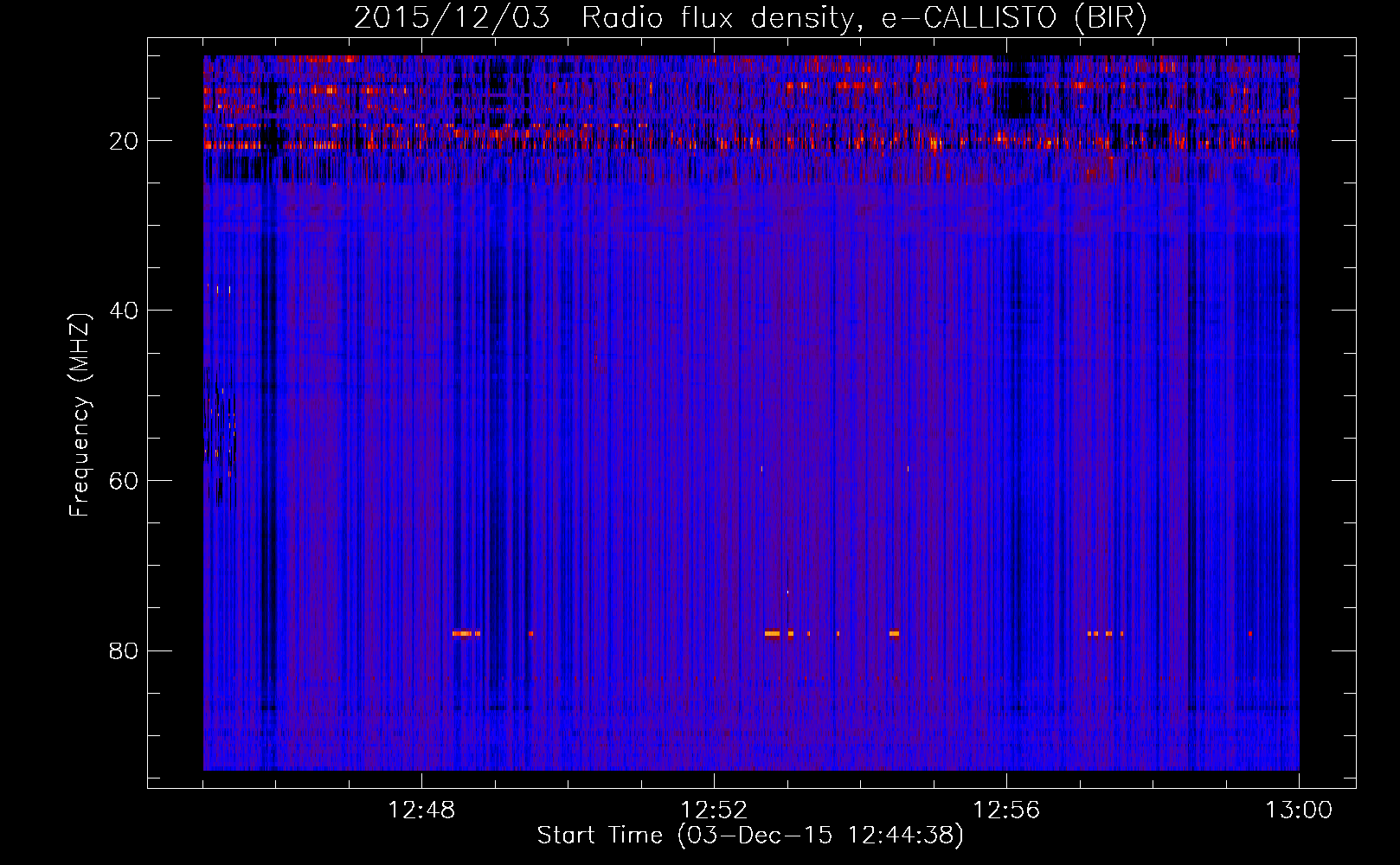Click the 13:00 time tick label
The width and height of the screenshot is (1400, 865).
1299,811
